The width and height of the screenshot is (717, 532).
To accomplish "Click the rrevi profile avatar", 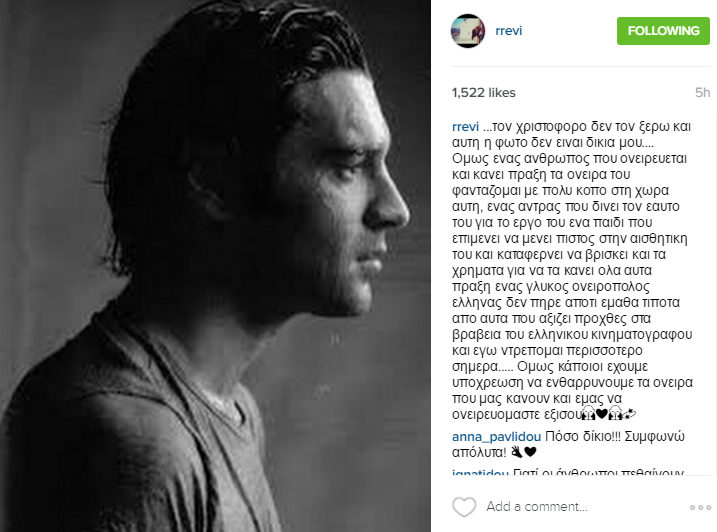I will point(468,31).
